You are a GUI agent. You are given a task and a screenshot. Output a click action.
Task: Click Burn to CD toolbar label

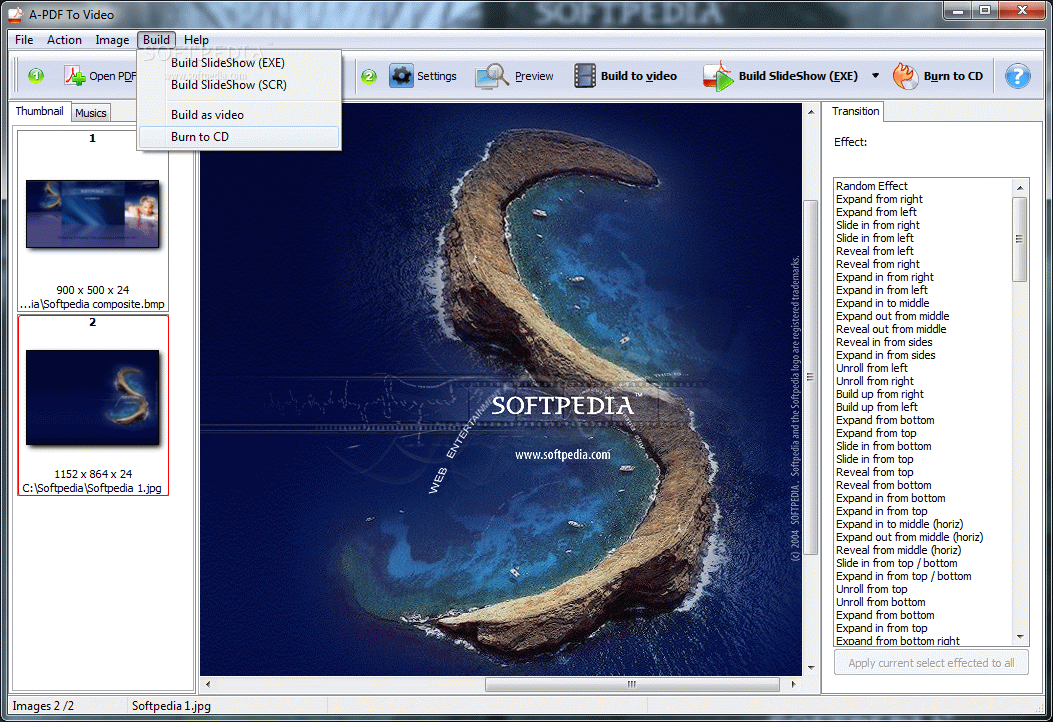coord(953,76)
